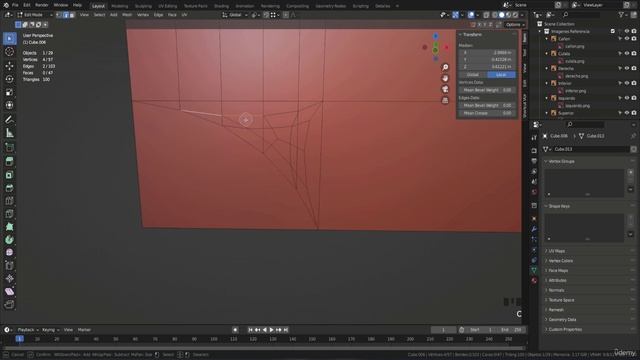Select Local in the Transform panel
The width and height of the screenshot is (640, 360).
tap(501, 75)
